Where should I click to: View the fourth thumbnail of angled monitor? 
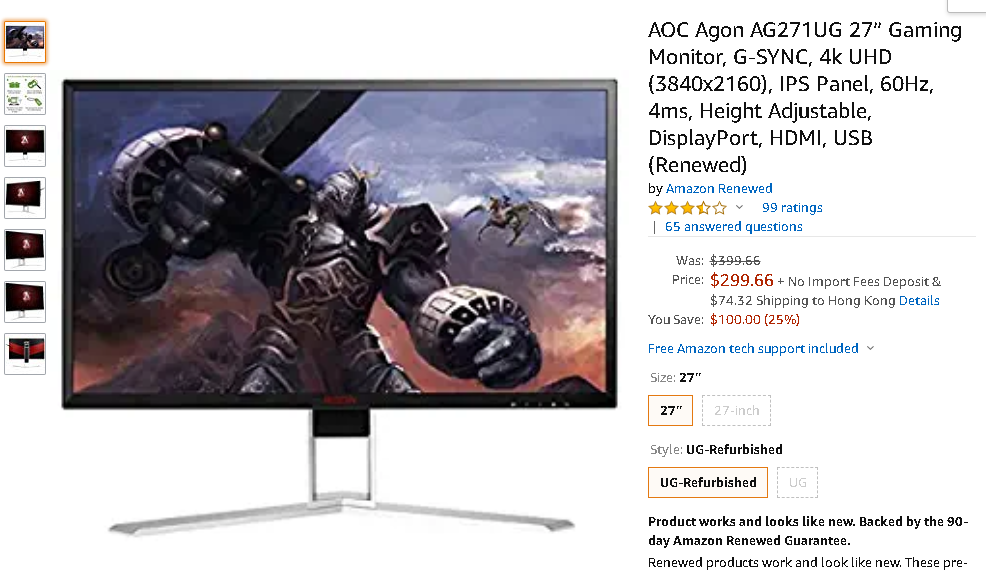pos(25,198)
